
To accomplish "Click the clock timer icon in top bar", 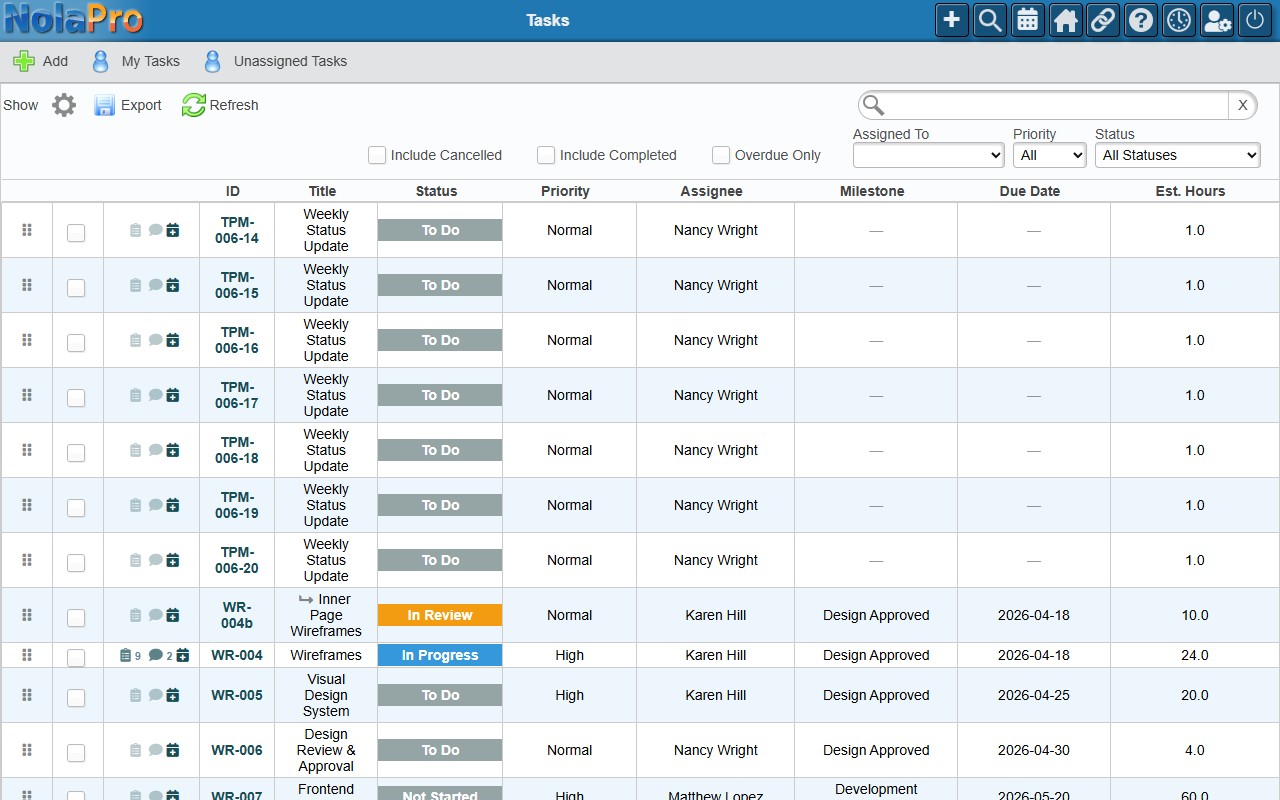I will pos(1179,20).
